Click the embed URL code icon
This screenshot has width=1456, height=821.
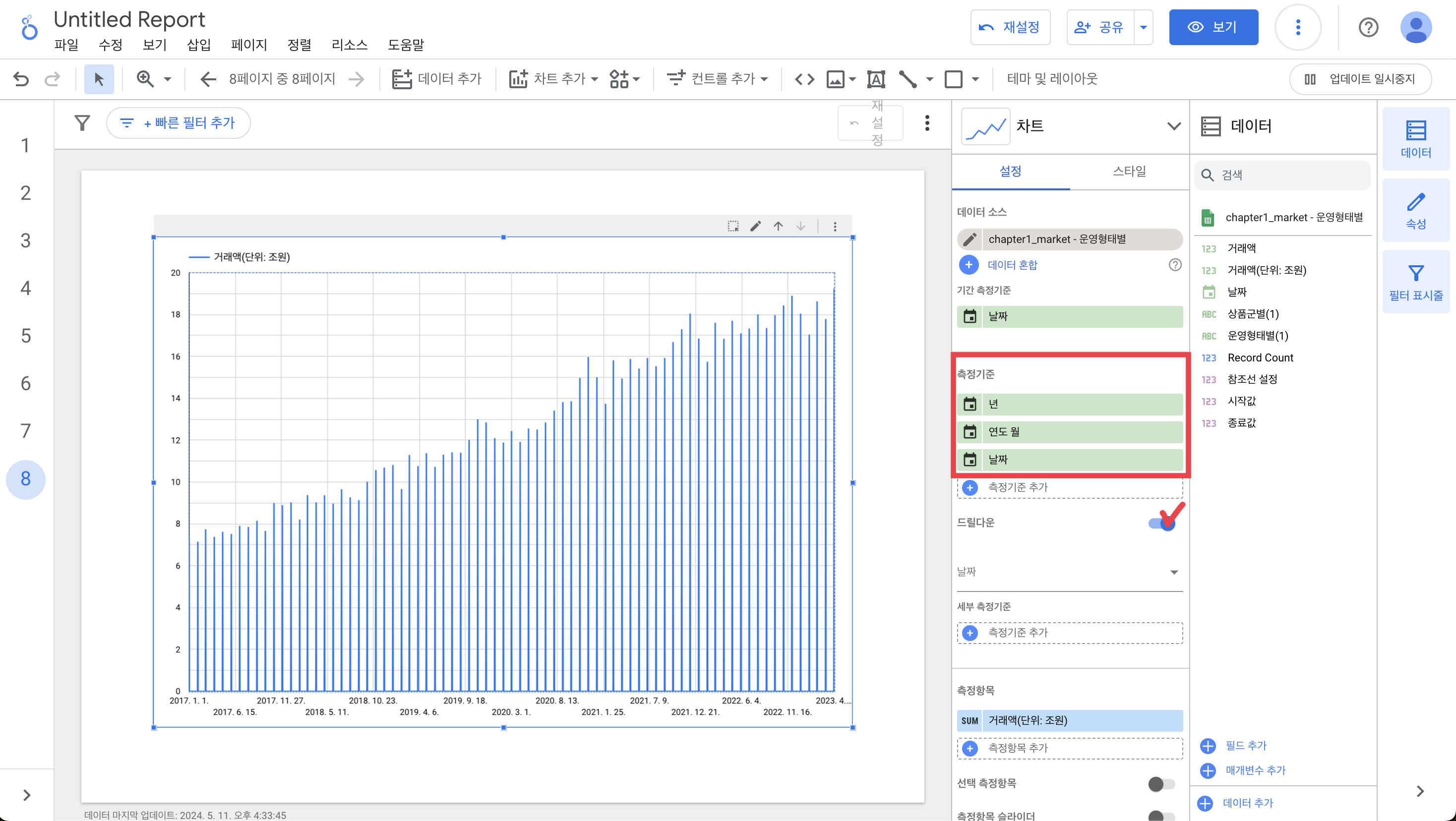tap(804, 78)
